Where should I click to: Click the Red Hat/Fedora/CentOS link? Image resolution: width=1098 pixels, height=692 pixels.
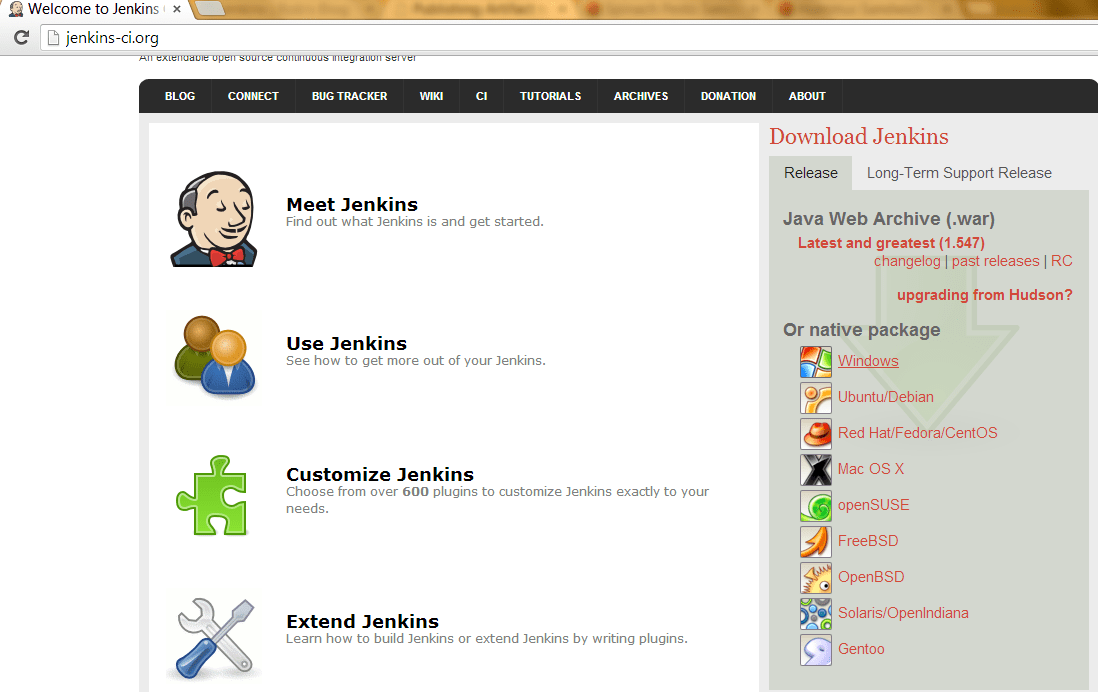pos(917,434)
